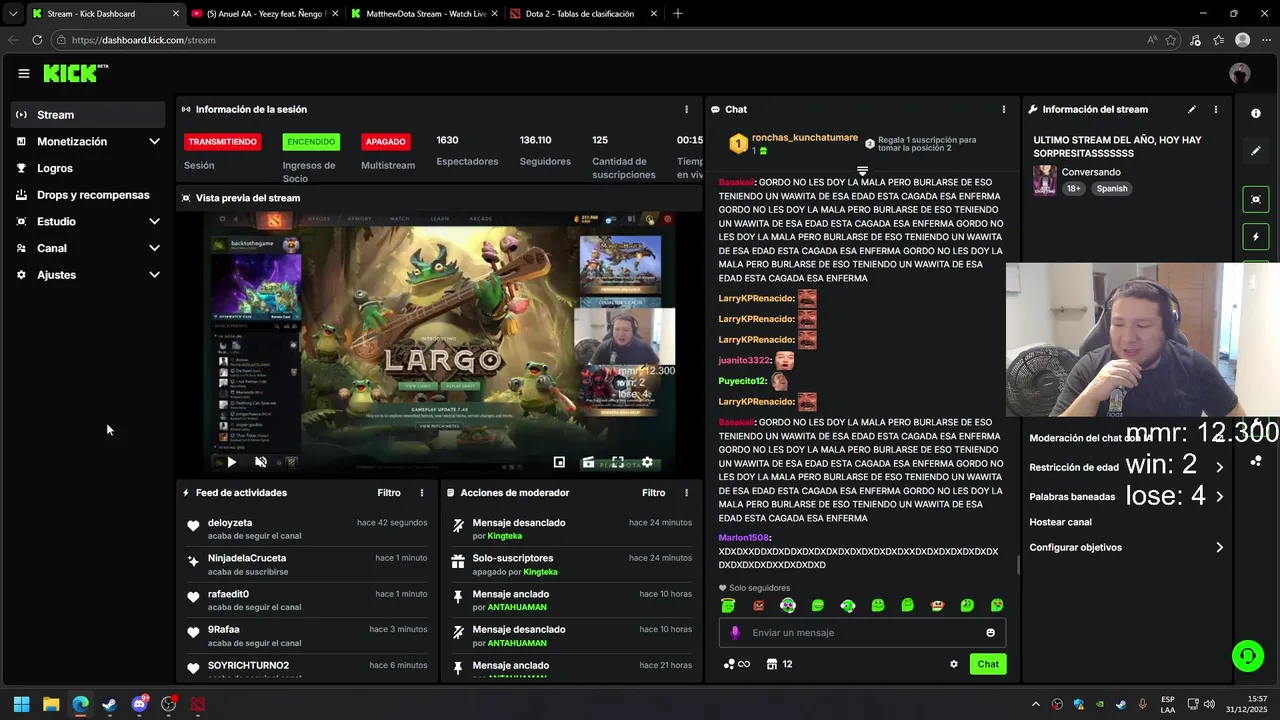Select Stream in the sidebar
Viewport: 1280px width, 720px height.
[x=89, y=115]
